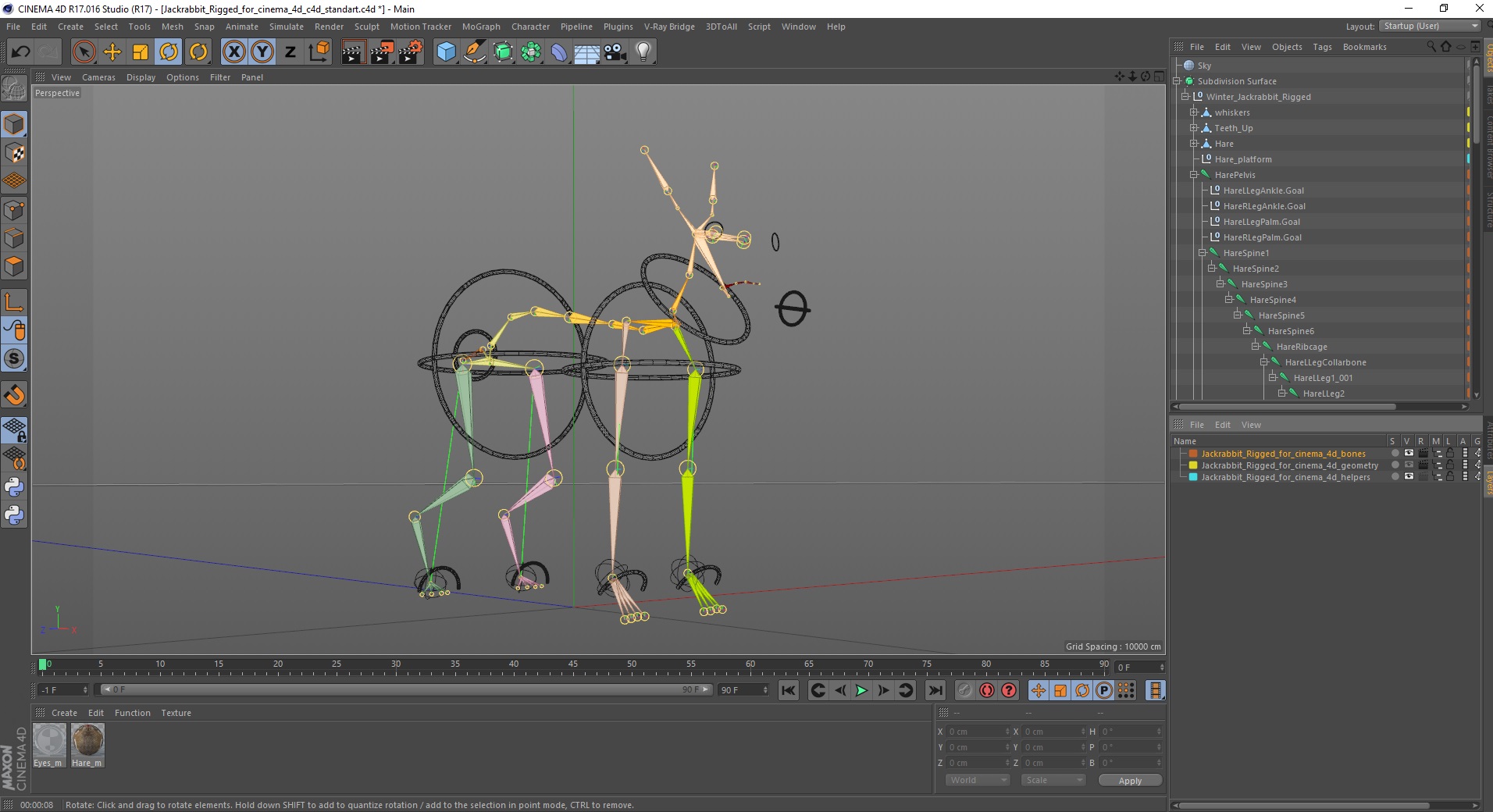Screen dimensions: 1493x812
Task: Toggle Z axis lock
Action: (290, 52)
